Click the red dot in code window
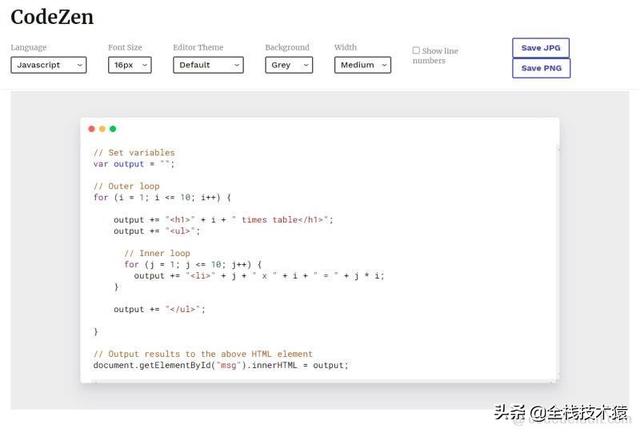 [x=92, y=129]
